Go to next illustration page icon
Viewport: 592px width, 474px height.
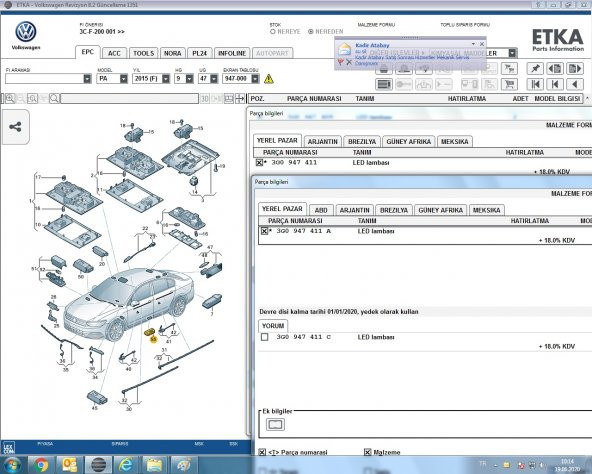(575, 69)
